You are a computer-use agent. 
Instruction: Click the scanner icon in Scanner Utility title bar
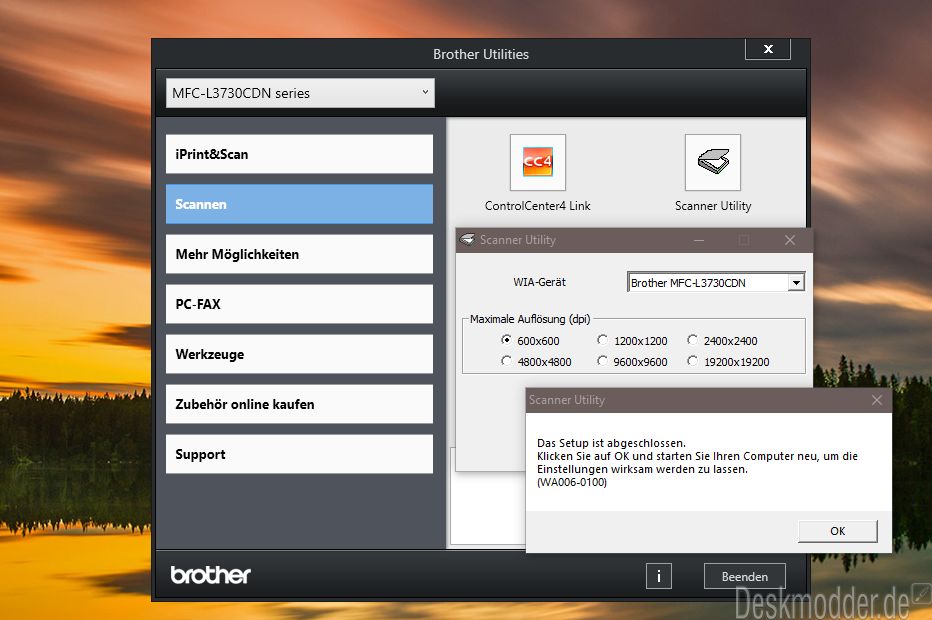(468, 240)
